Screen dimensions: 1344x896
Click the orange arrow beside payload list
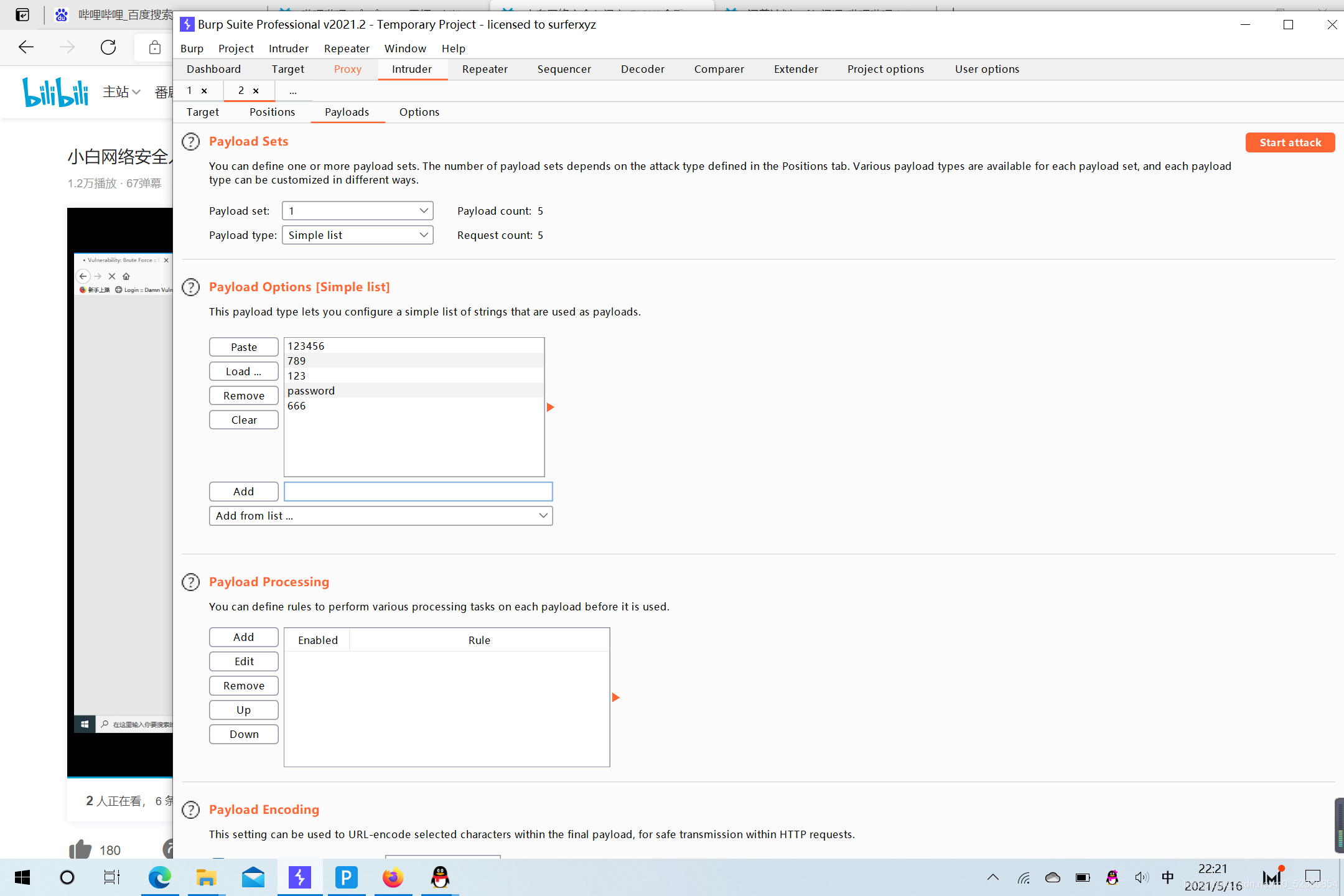550,408
